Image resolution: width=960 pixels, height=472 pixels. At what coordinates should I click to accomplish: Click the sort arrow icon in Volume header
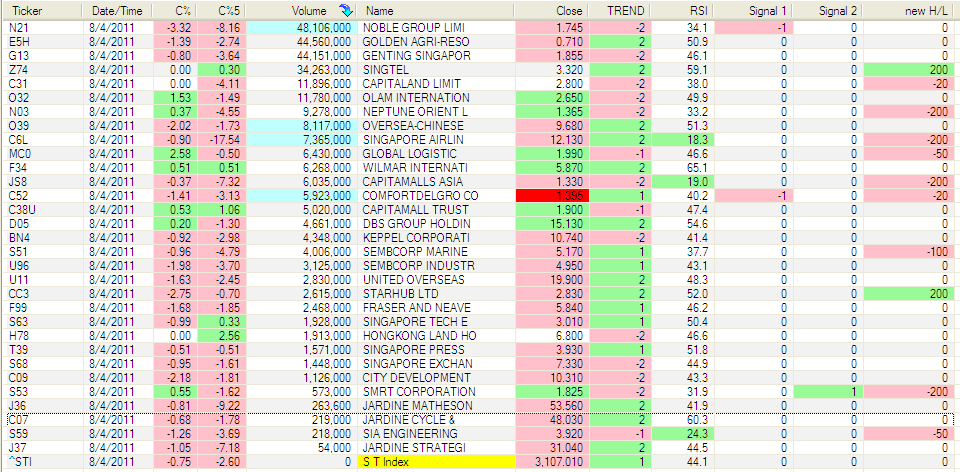coord(346,10)
